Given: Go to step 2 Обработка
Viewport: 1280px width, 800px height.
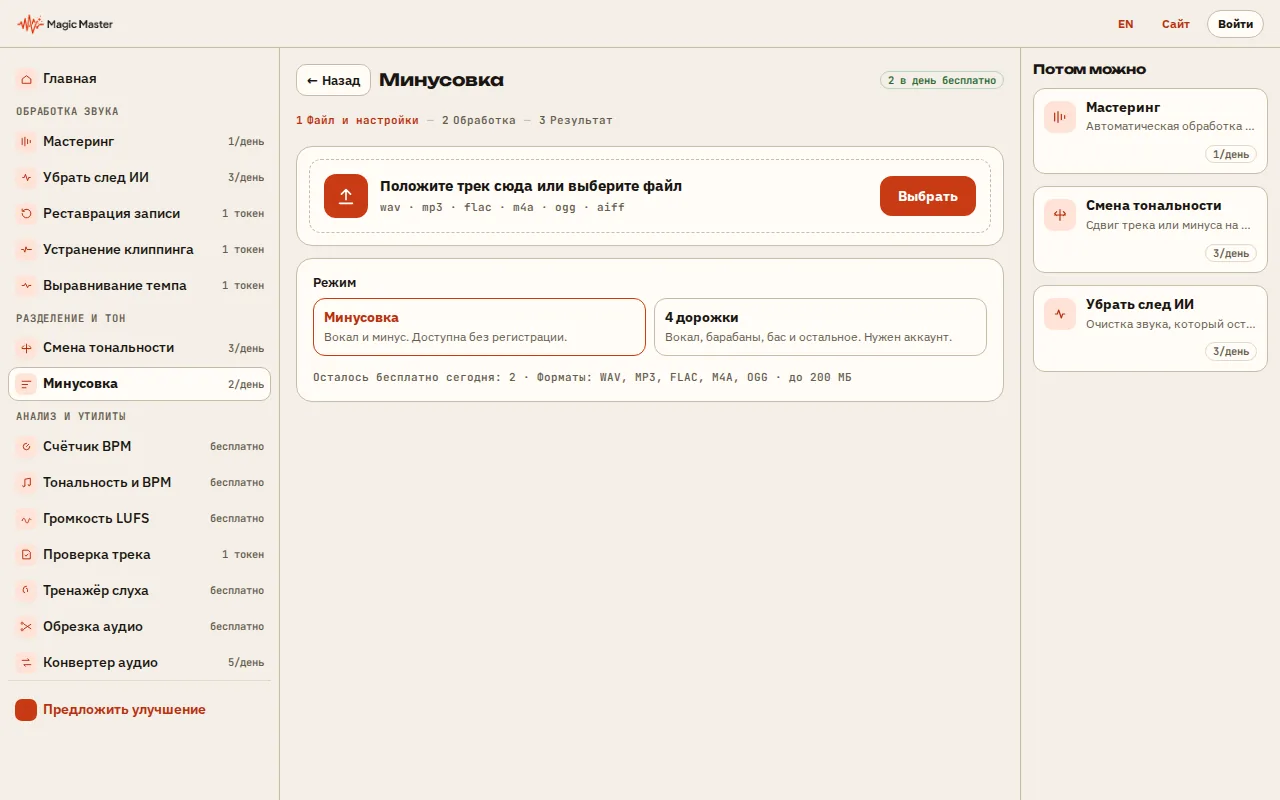Looking at the screenshot, I should pyautogui.click(x=479, y=120).
